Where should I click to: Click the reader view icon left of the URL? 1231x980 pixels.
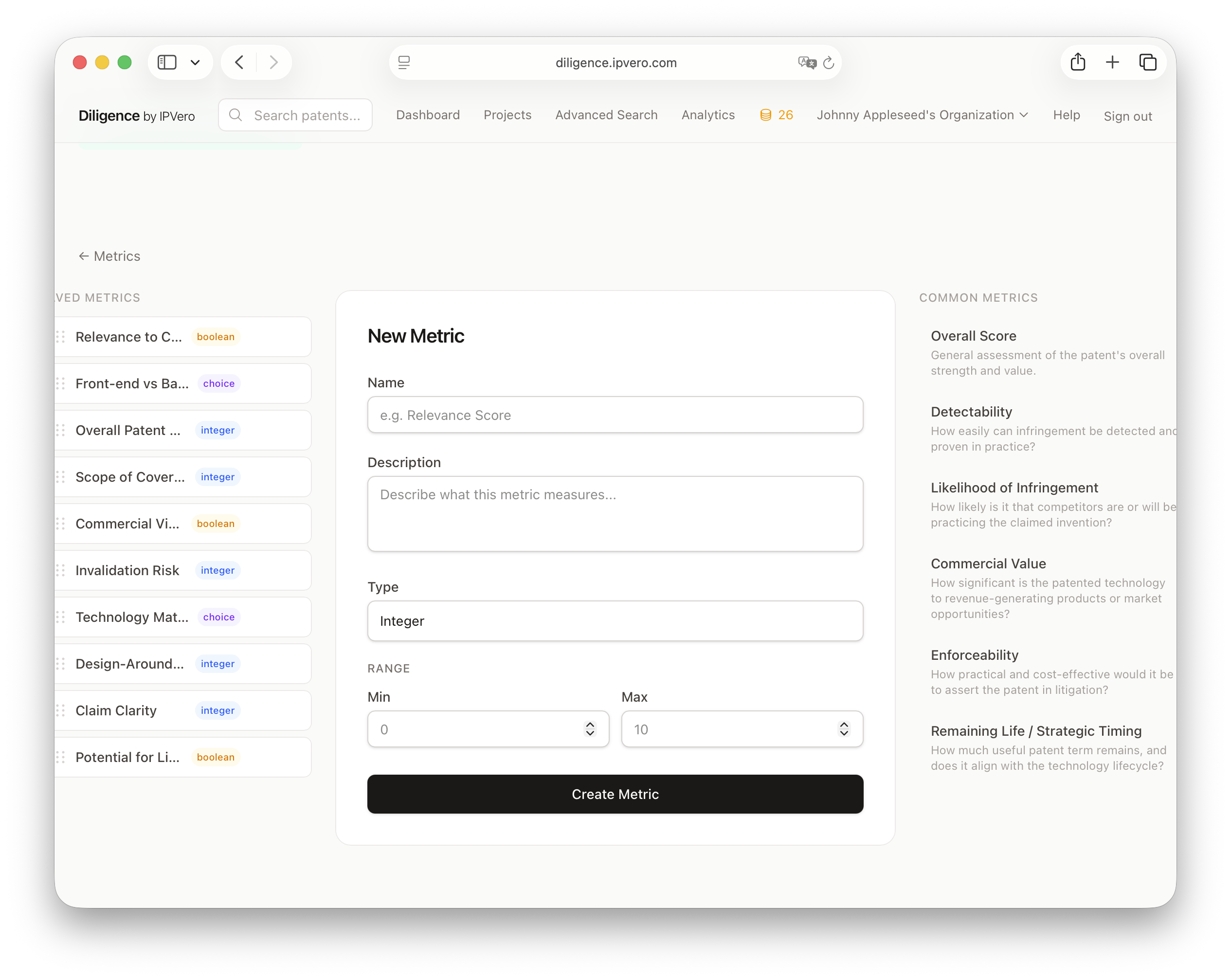404,63
